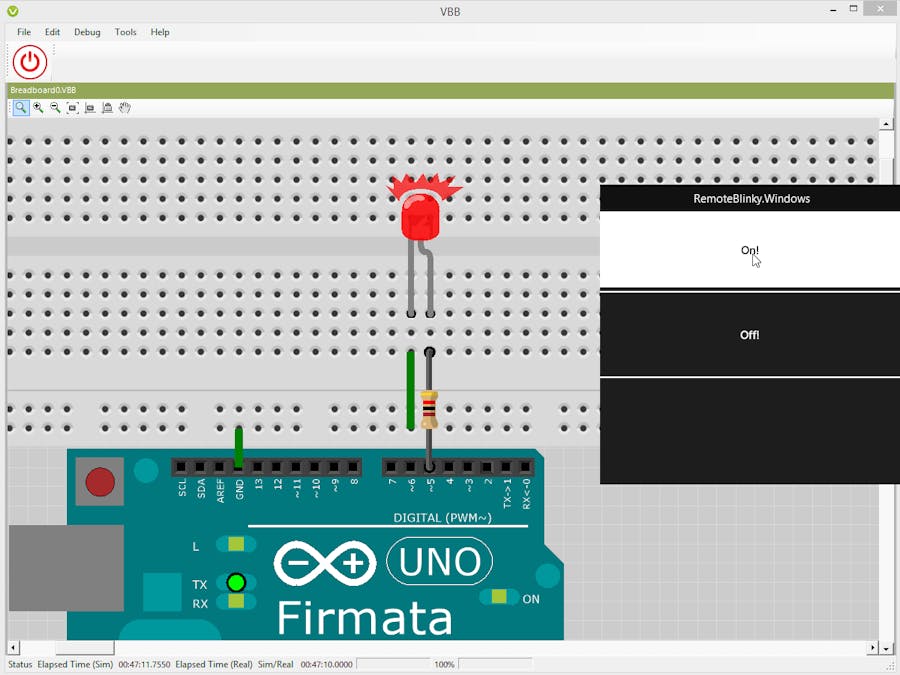Image resolution: width=900 pixels, height=675 pixels.
Task: Select the magnifier zoom tool
Action: [x=21, y=108]
